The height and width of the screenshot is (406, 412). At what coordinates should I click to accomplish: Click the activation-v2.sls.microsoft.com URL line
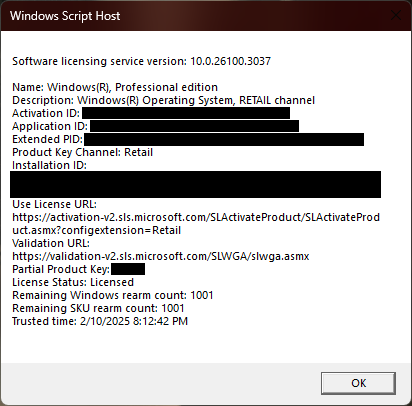[196, 217]
